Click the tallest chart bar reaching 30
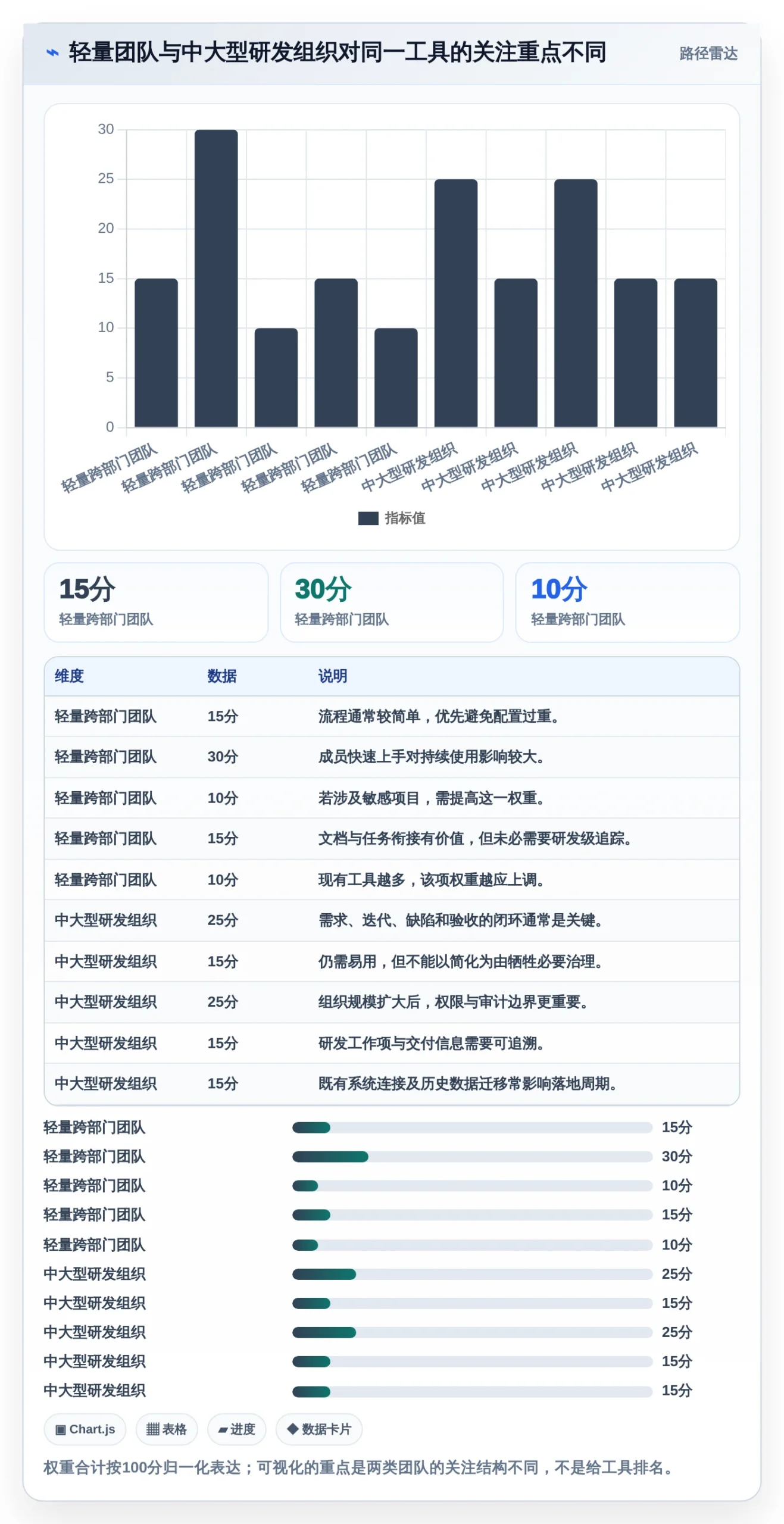Viewport: 784px width, 1524px height. pos(216,278)
